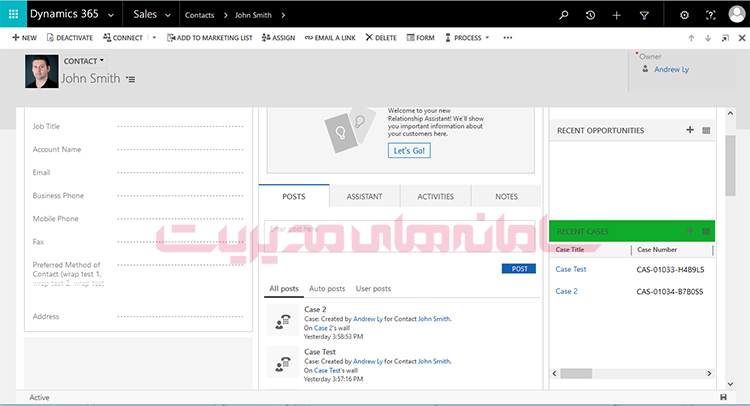This screenshot has height=406, width=750.
Task: Open settings gear icon
Action: 684,15
